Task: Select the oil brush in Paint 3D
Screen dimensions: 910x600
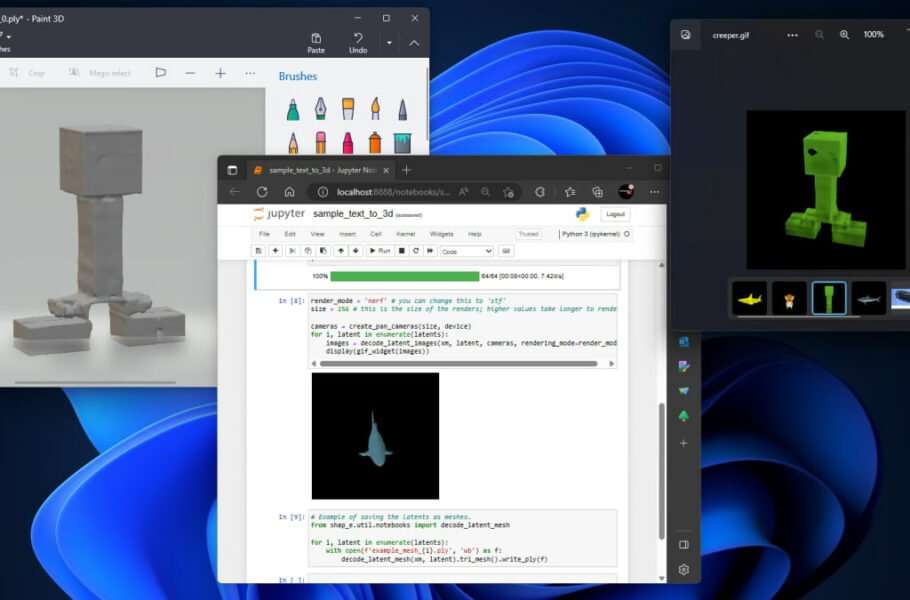Action: [348, 109]
